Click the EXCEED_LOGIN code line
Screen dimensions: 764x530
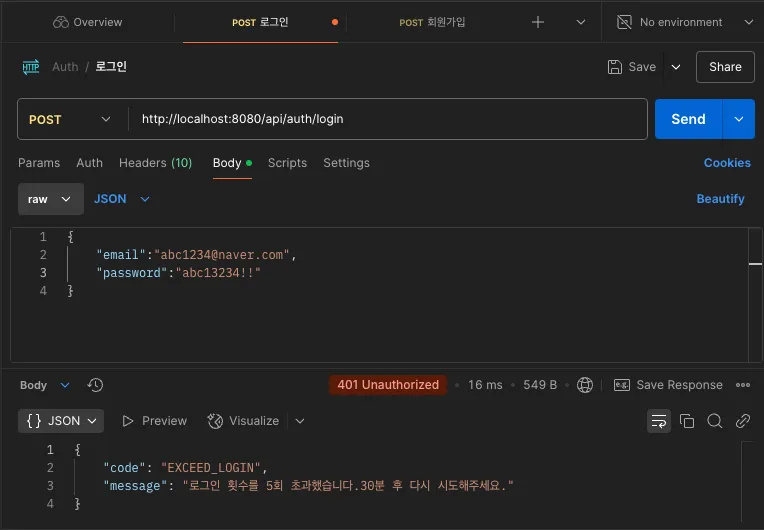coord(186,468)
